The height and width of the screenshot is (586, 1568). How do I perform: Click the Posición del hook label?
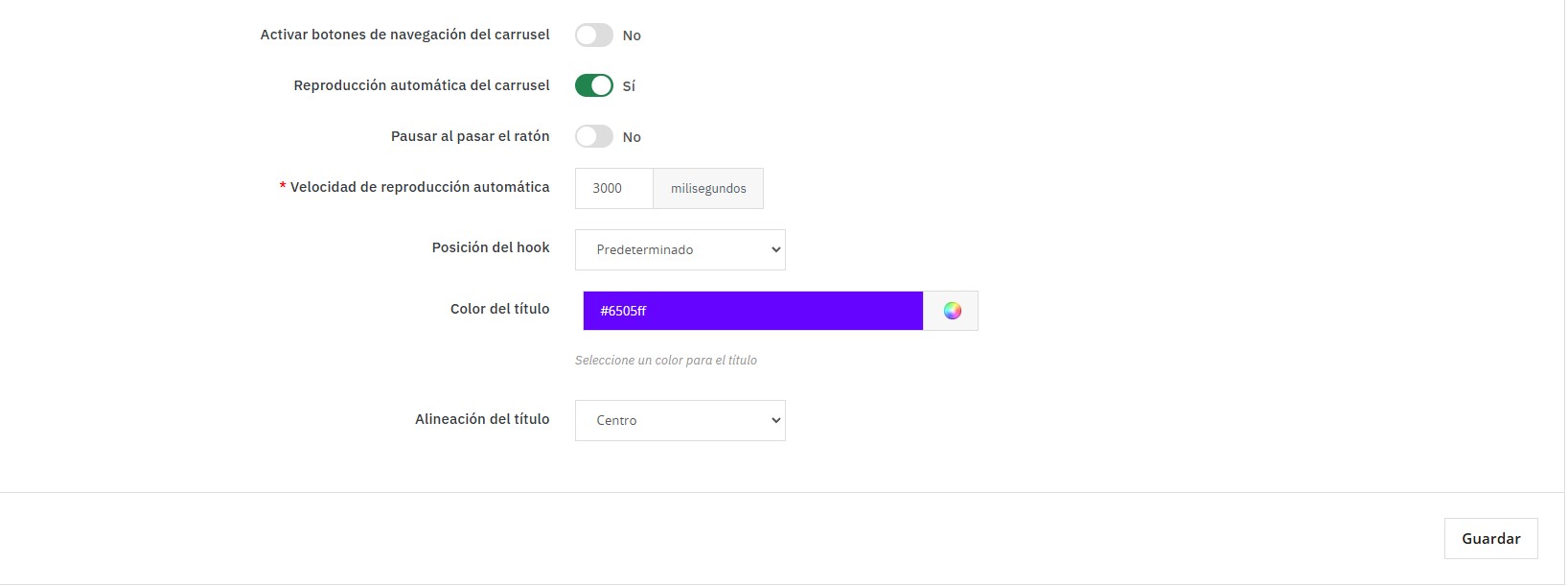(491, 247)
